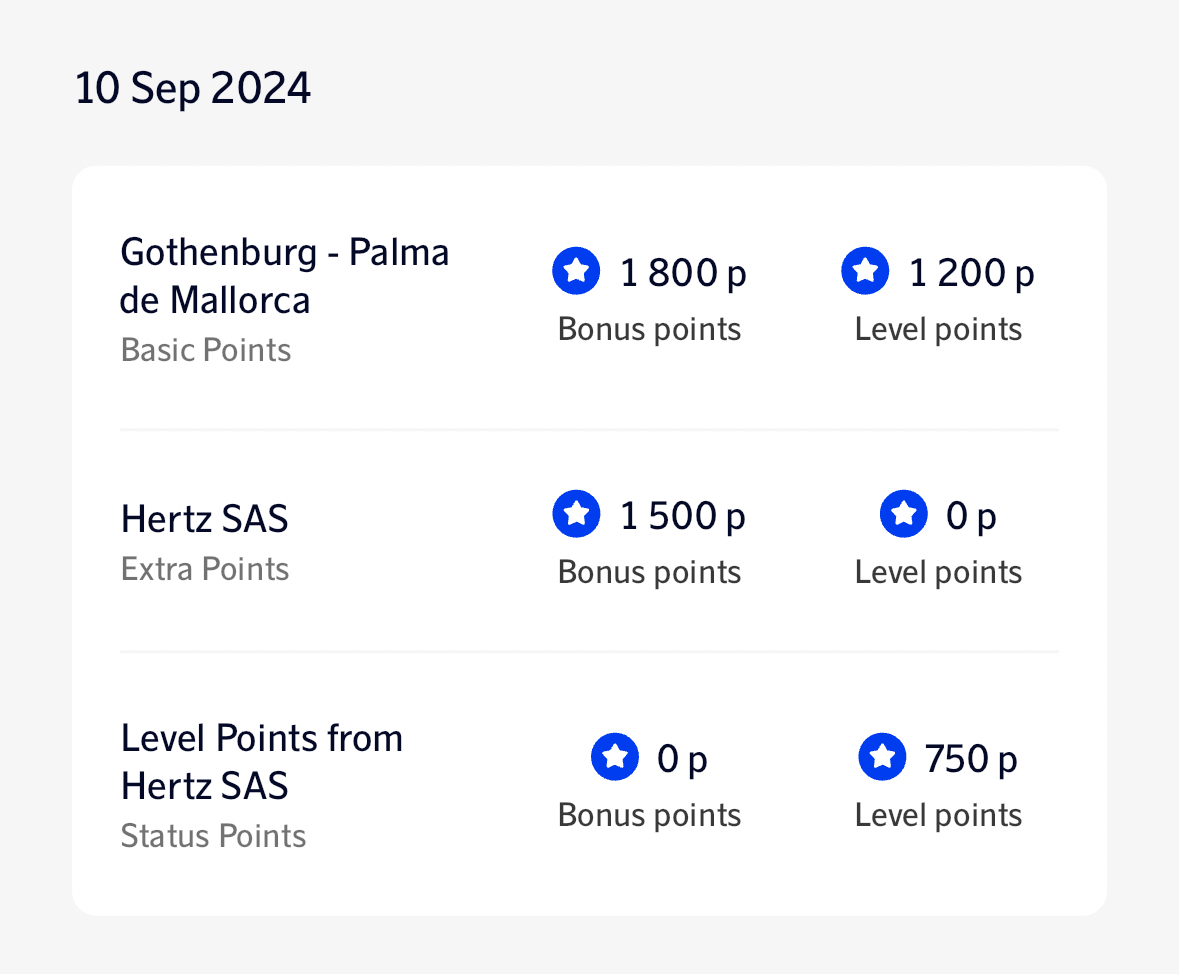
Task: Click star icon next to Hertz SAS 0 p level points
Action: 903,515
